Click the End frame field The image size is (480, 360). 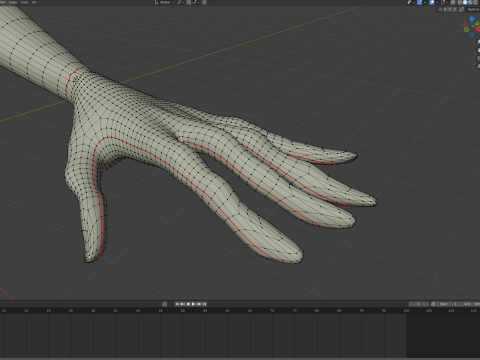(471, 304)
